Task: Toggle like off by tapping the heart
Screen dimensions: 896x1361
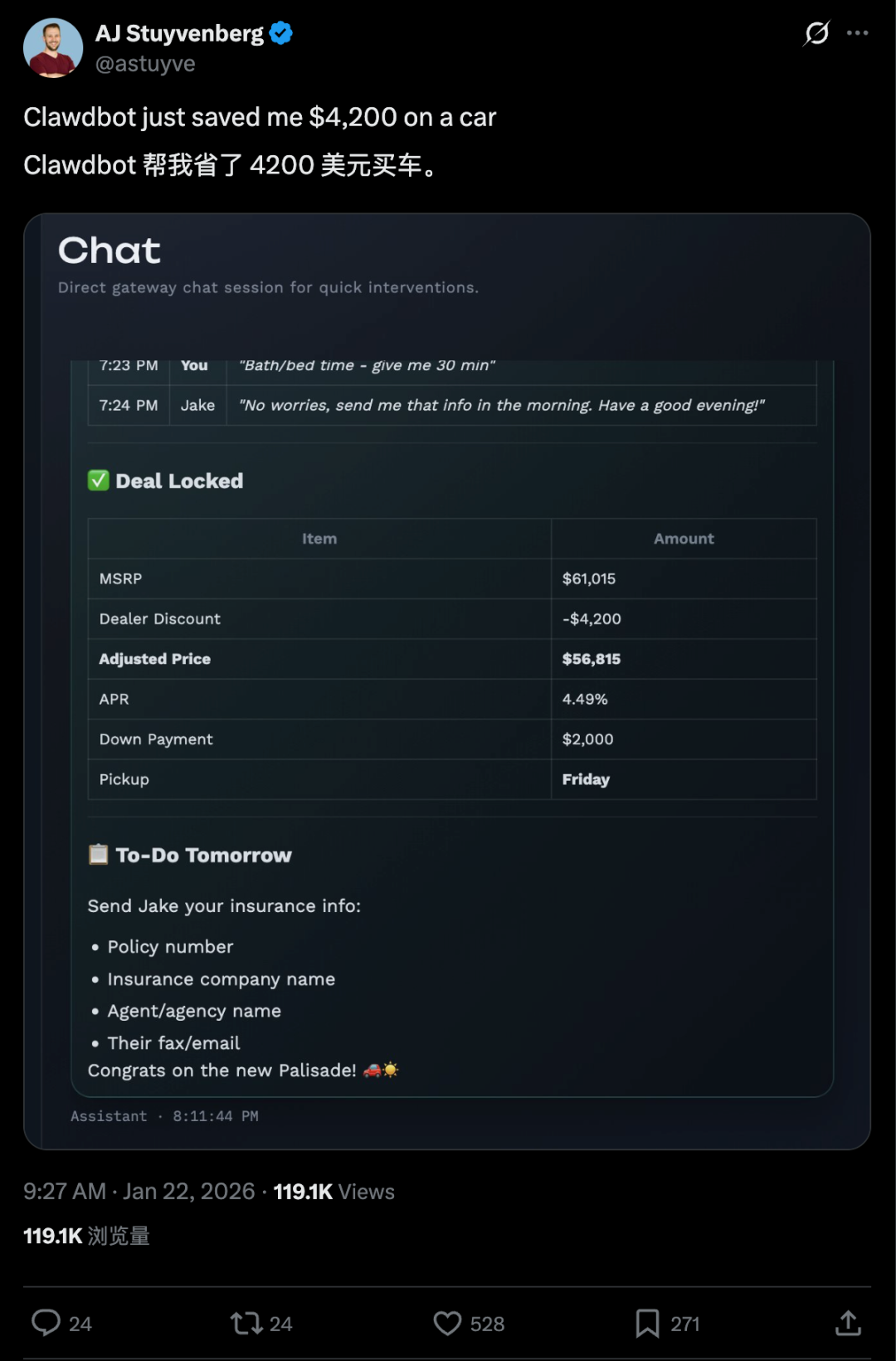Action: [448, 1324]
